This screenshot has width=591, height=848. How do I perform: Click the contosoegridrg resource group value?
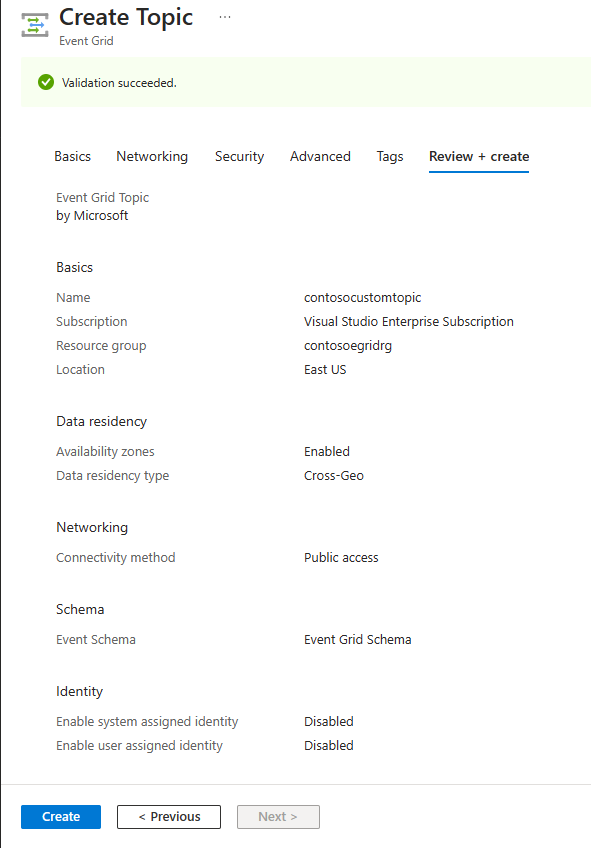coord(348,346)
